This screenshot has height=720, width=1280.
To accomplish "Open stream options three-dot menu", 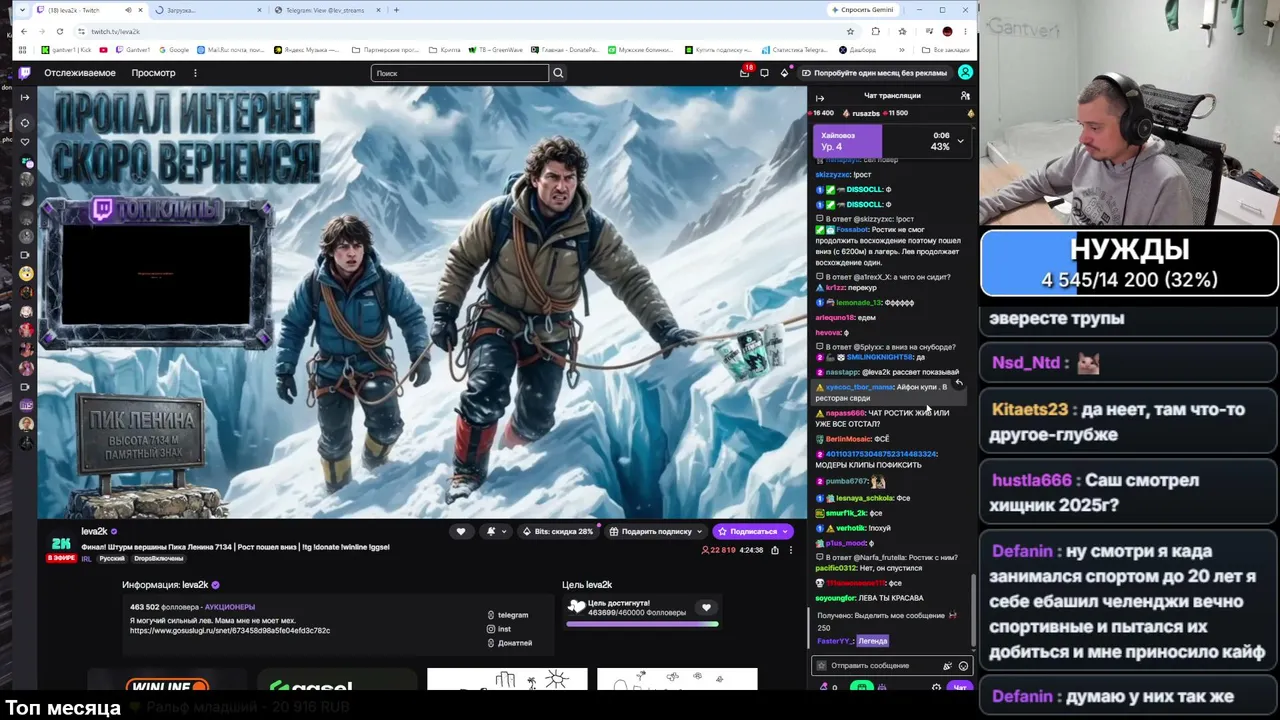I will (x=791, y=550).
